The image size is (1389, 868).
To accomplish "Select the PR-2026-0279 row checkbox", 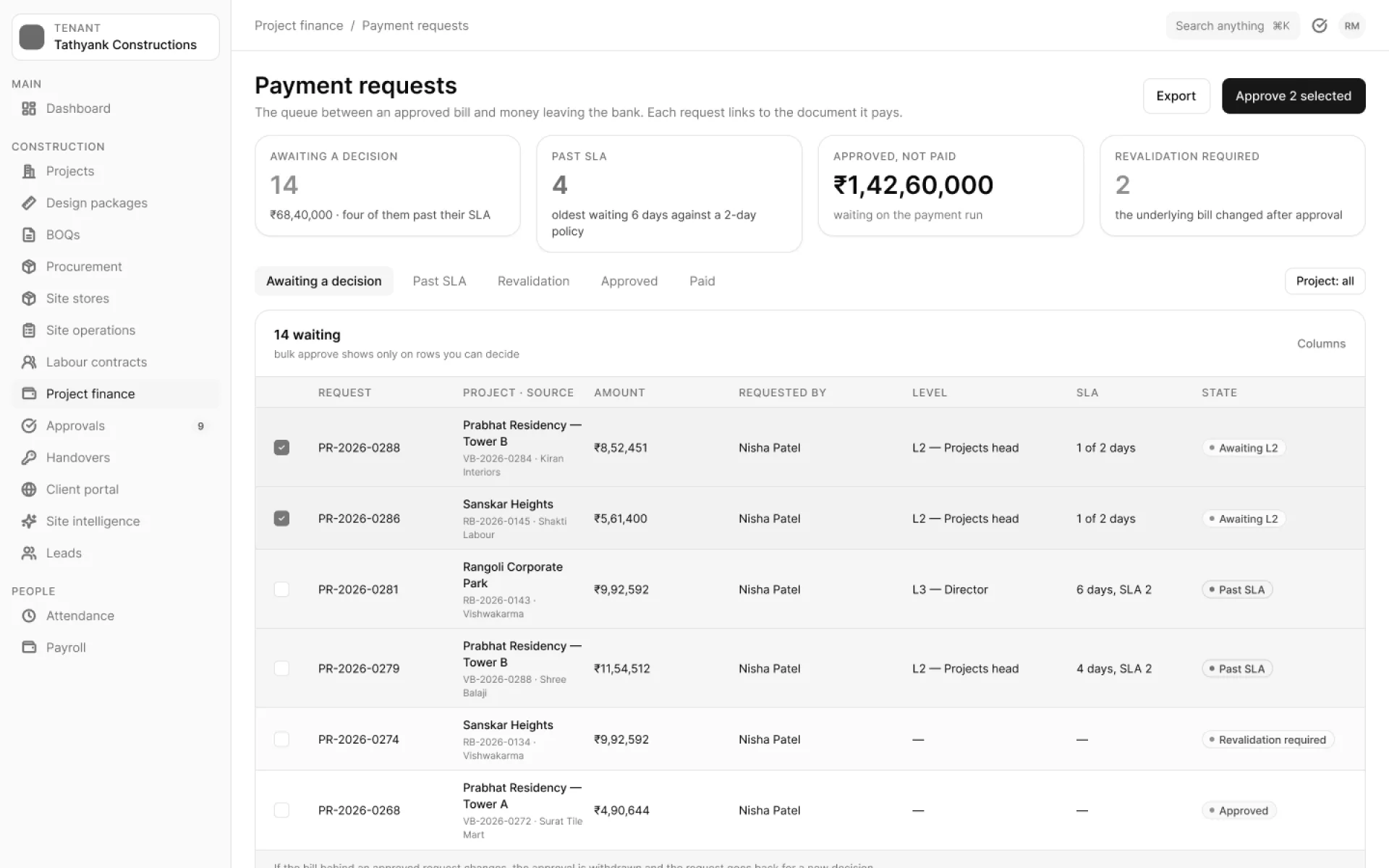I will [x=281, y=668].
